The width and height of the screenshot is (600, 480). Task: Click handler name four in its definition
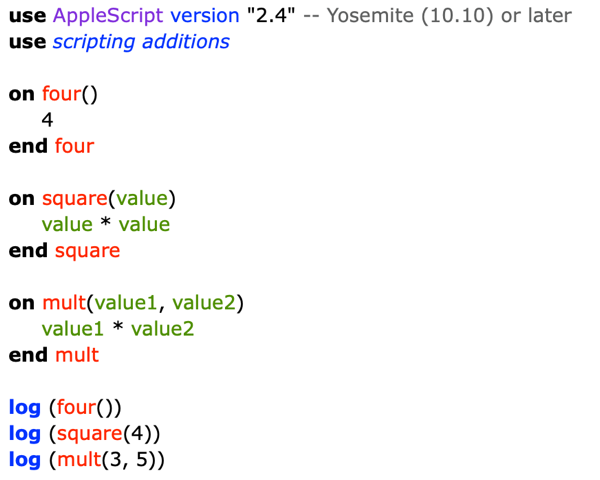point(62,94)
